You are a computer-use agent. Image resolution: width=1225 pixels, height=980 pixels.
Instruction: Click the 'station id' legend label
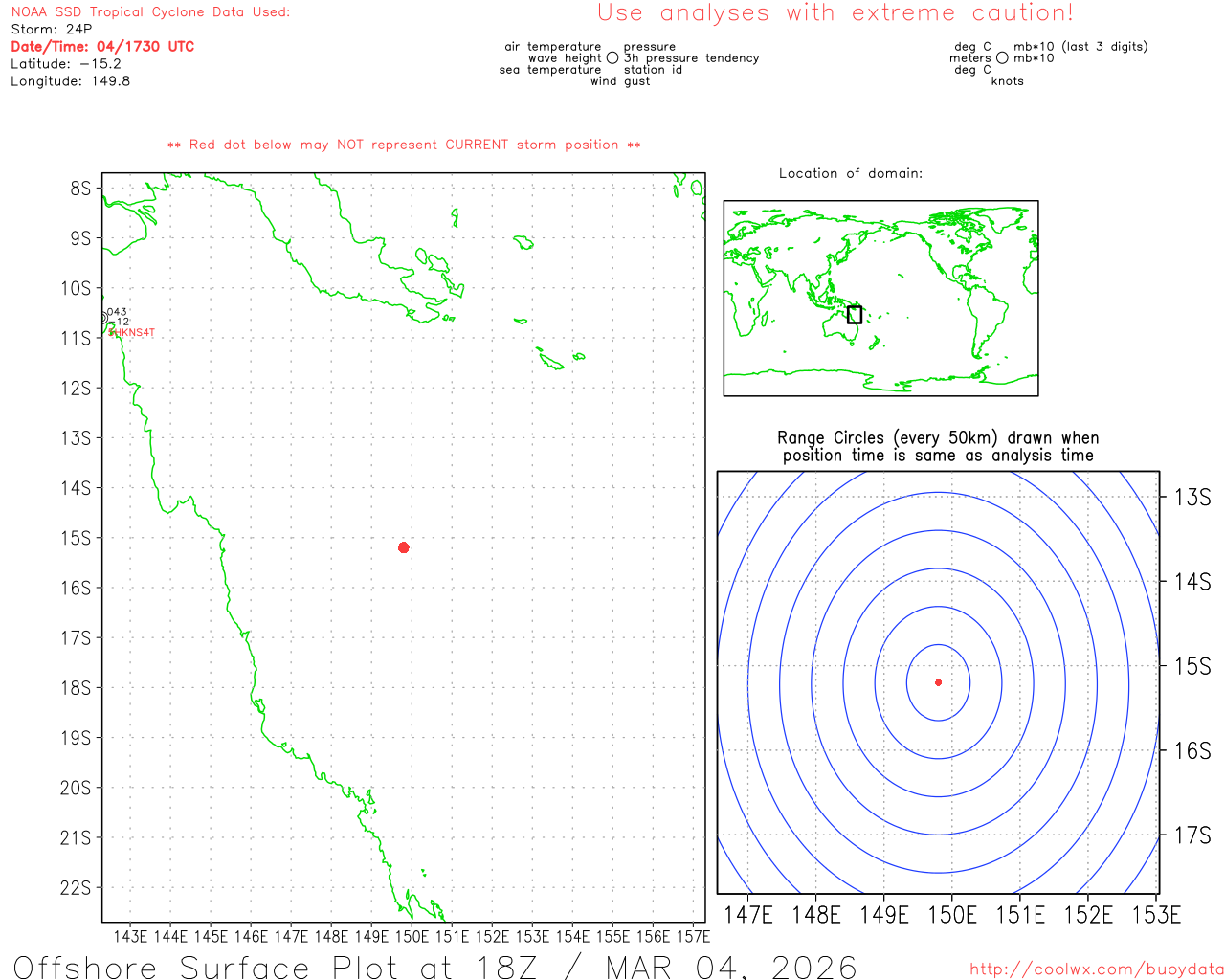point(653,70)
